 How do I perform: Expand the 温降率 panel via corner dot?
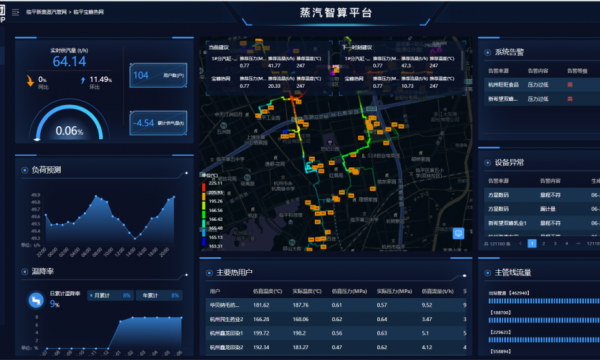186,275
